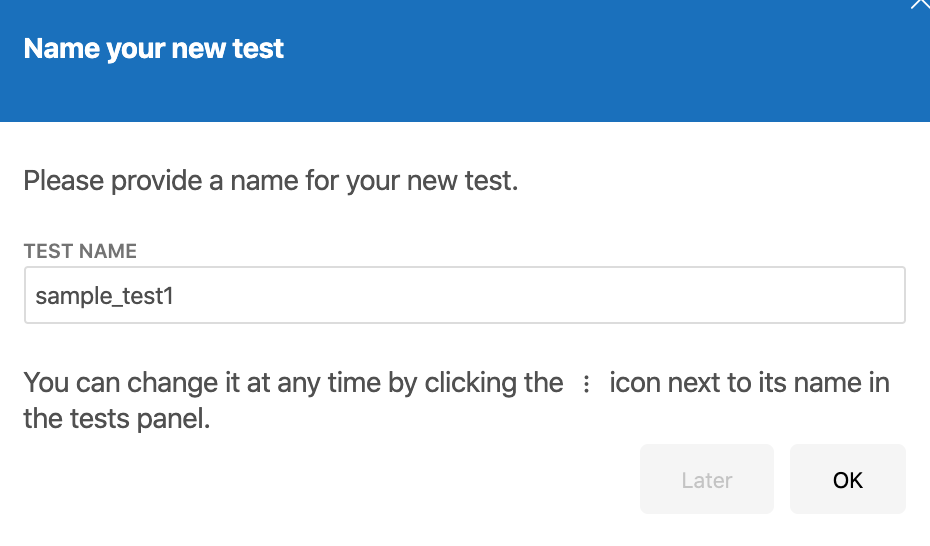Click the Please provide a name instruction text
Image resolution: width=930 pixels, height=546 pixels.
coord(270,181)
